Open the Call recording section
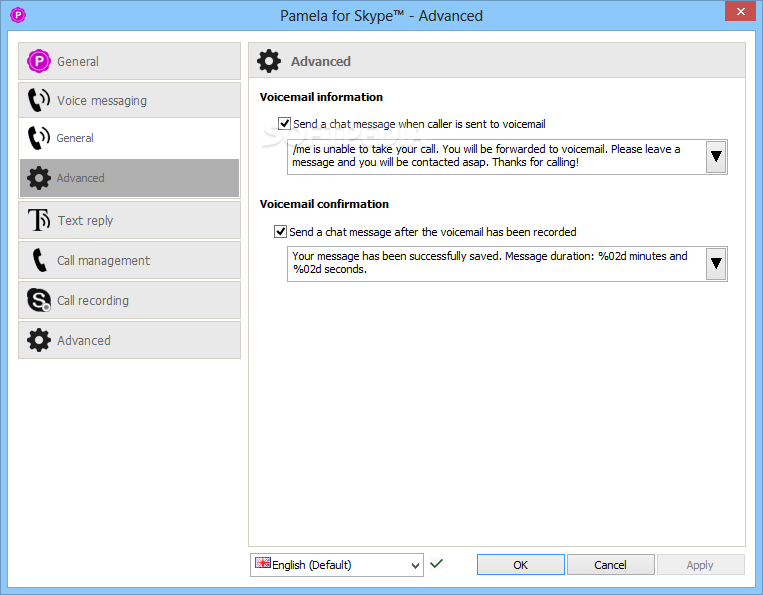Image resolution: width=763 pixels, height=595 pixels. pyautogui.click(x=129, y=300)
